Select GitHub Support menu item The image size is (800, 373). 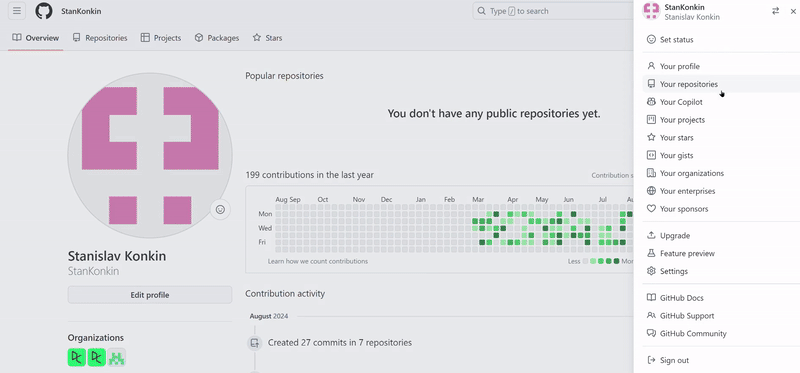coord(720,315)
